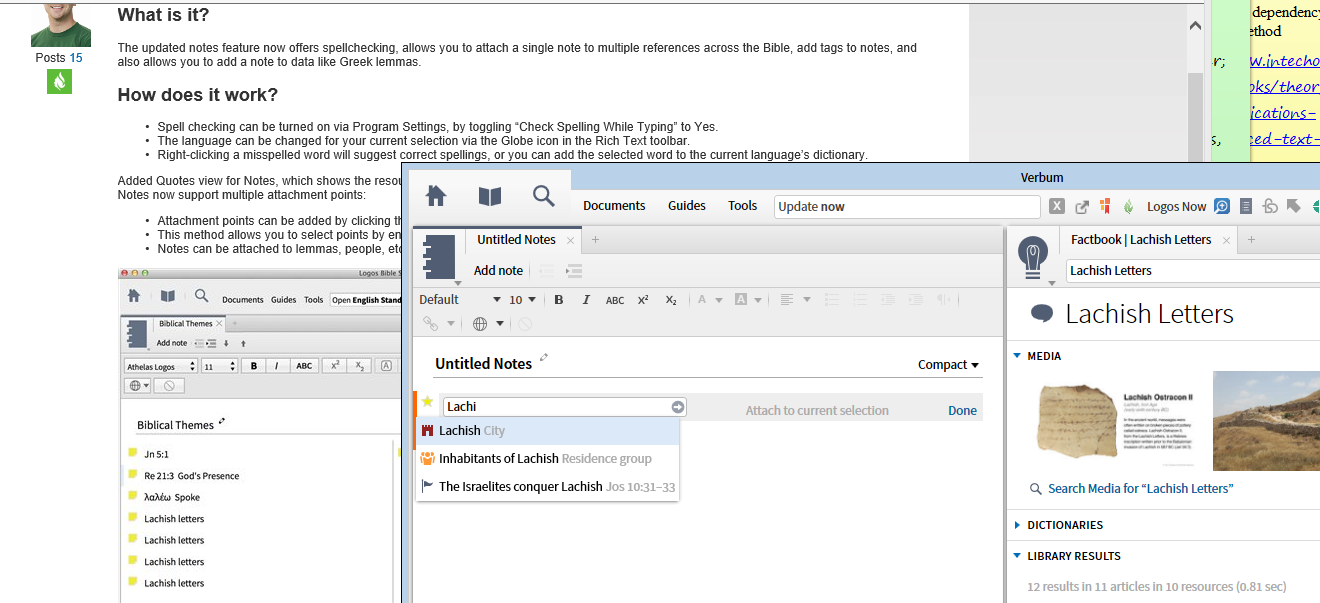Click the indent note icon beside Add note
Screen dimensions: 1320x603
pyautogui.click(x=574, y=271)
